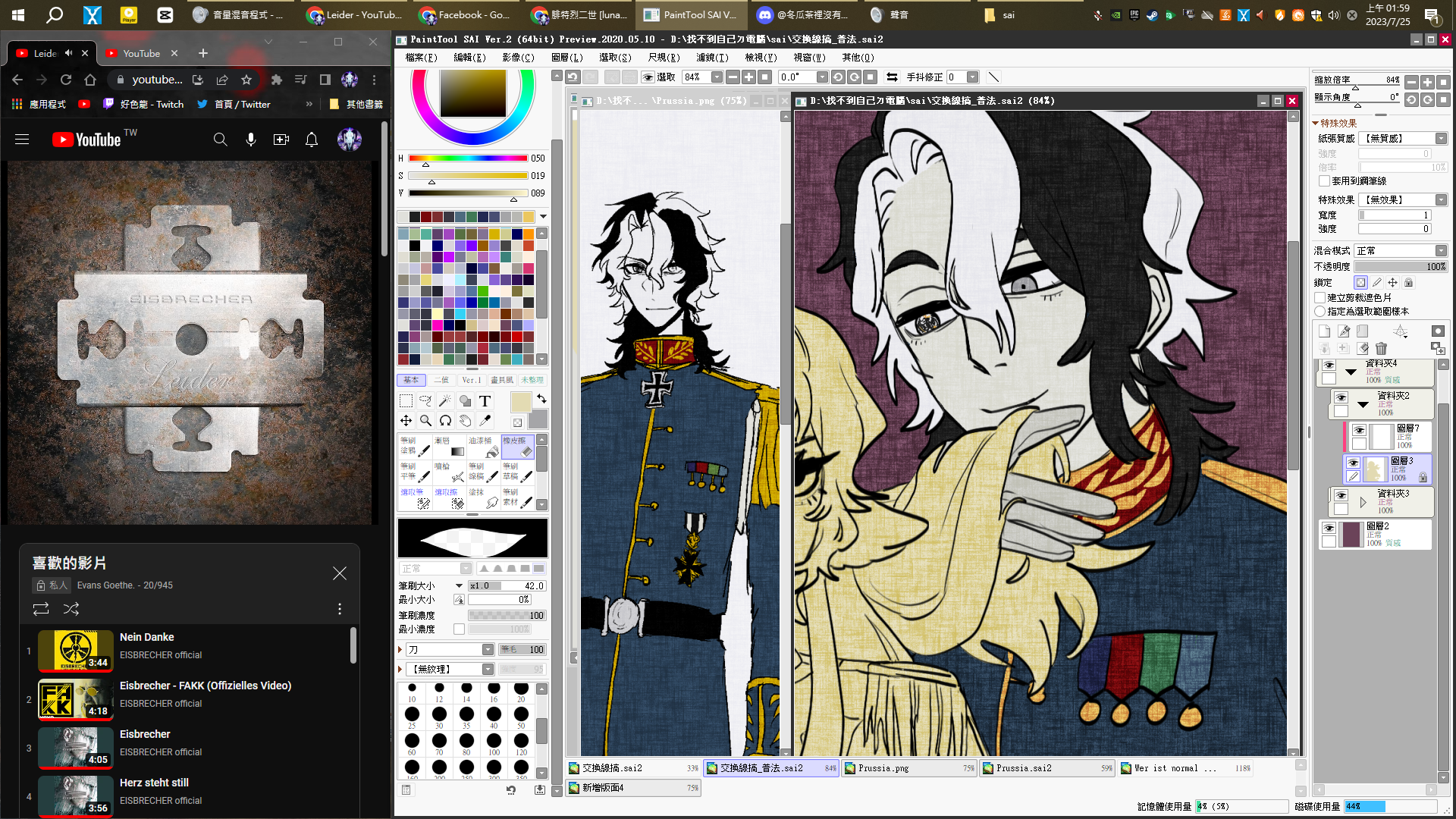Select the Rotate view tool

point(445,421)
